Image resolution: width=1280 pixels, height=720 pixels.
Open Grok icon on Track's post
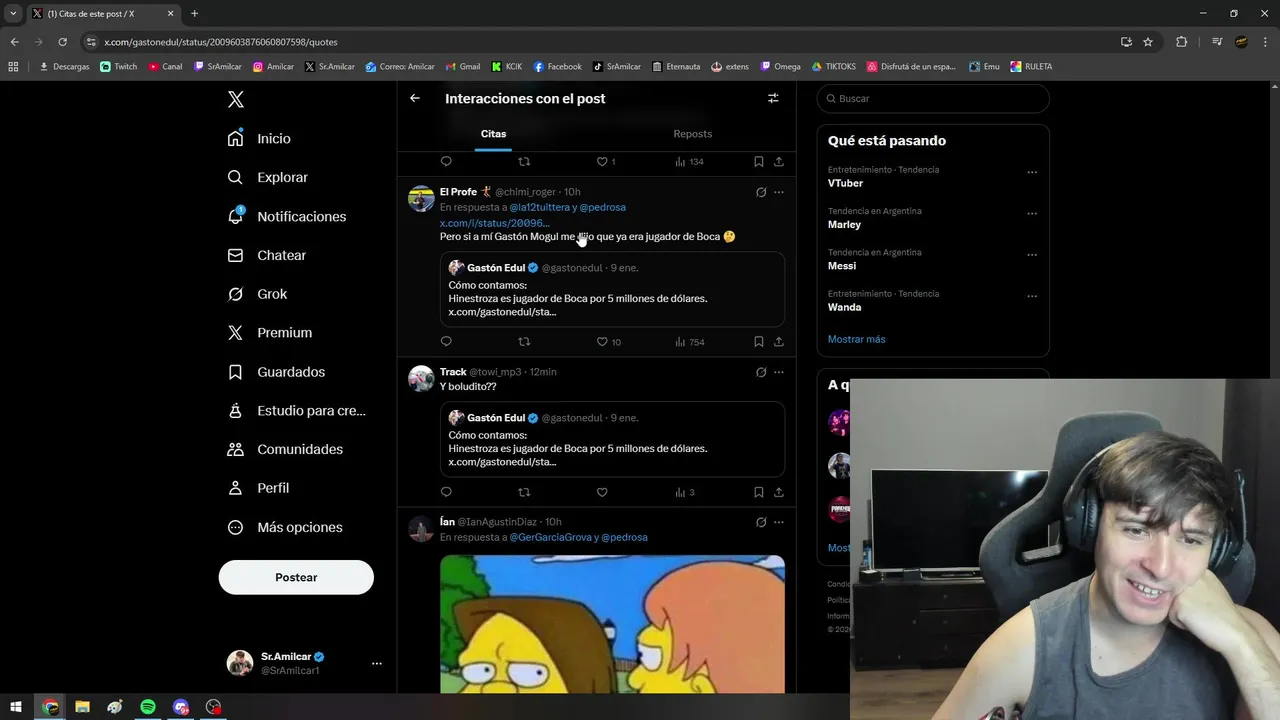(761, 372)
